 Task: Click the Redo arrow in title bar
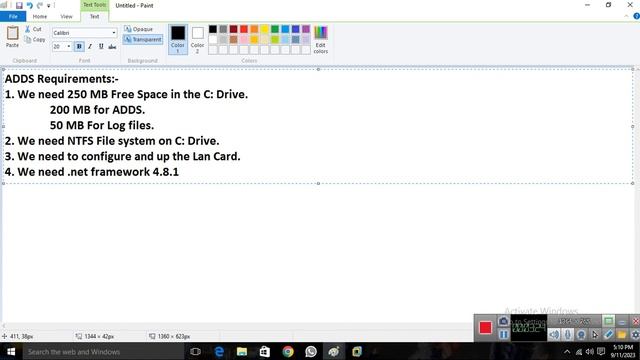(40, 6)
